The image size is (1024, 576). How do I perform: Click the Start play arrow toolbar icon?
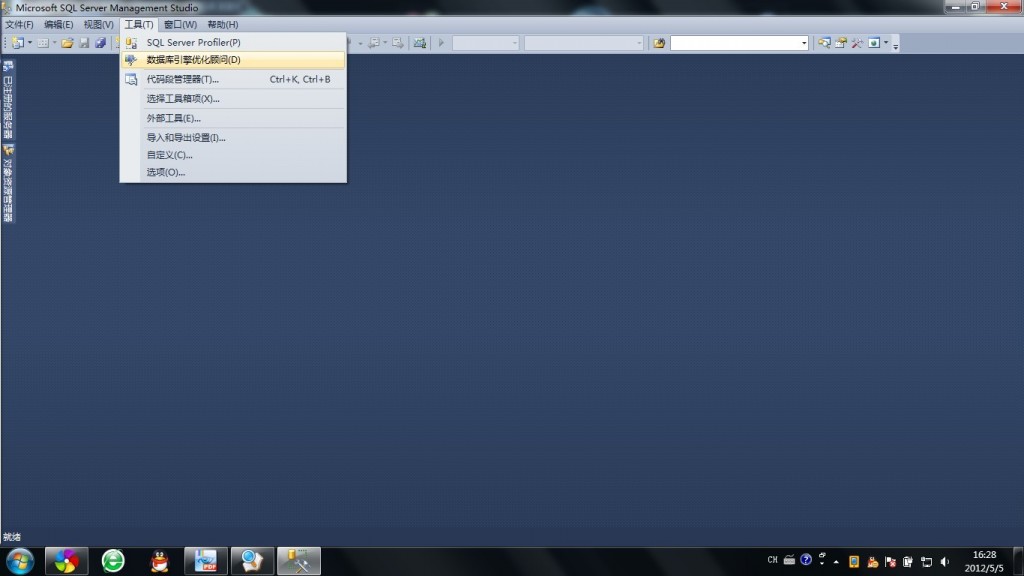tap(441, 43)
